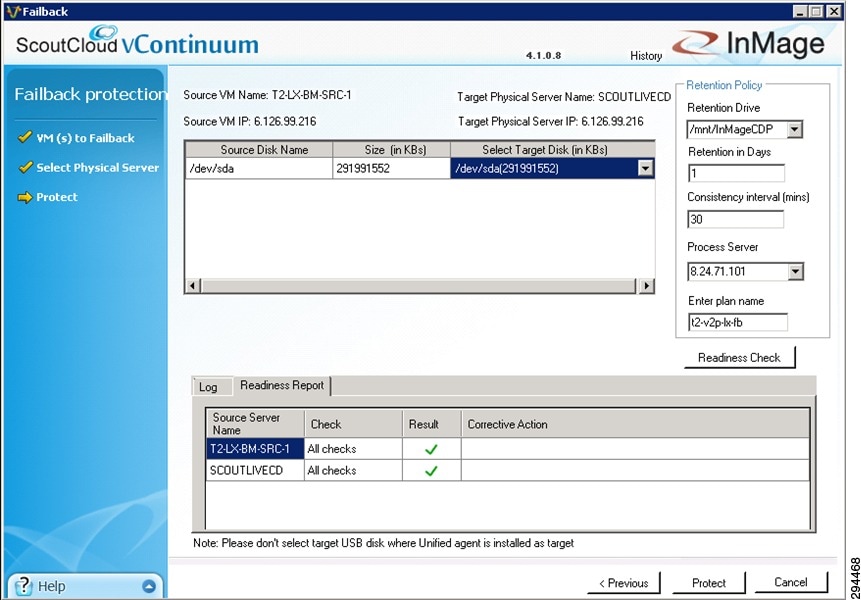This screenshot has height=600, width=861.
Task: Click the Retention in Days input field
Action: pyautogui.click(x=736, y=173)
